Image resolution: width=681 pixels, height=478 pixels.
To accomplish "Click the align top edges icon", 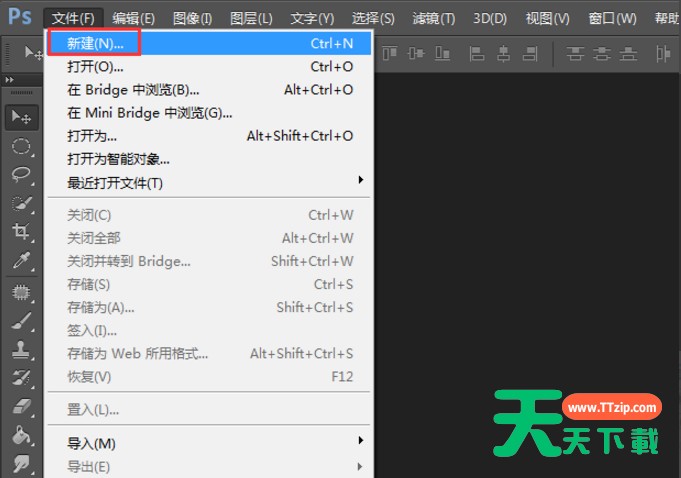I will point(388,53).
